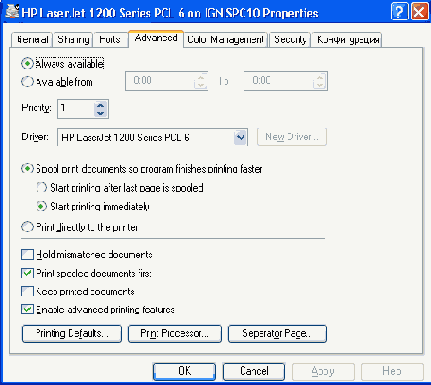Click the Priority value field

[76, 108]
